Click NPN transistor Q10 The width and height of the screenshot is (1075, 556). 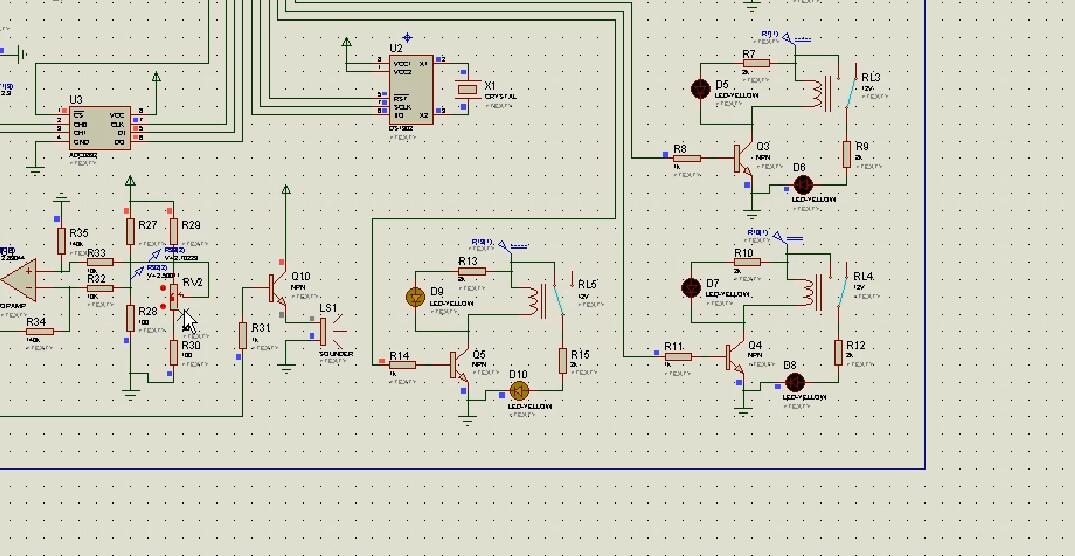pos(279,289)
